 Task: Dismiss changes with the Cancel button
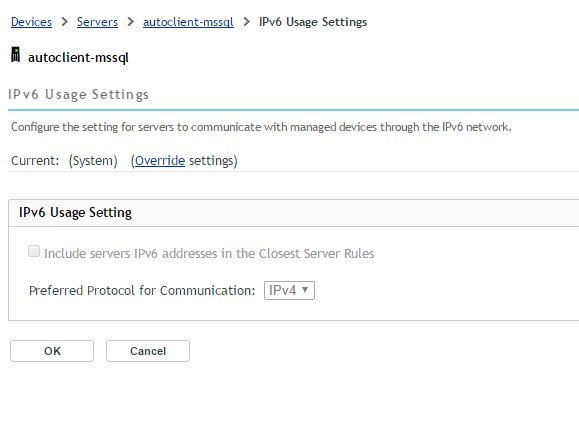[148, 351]
